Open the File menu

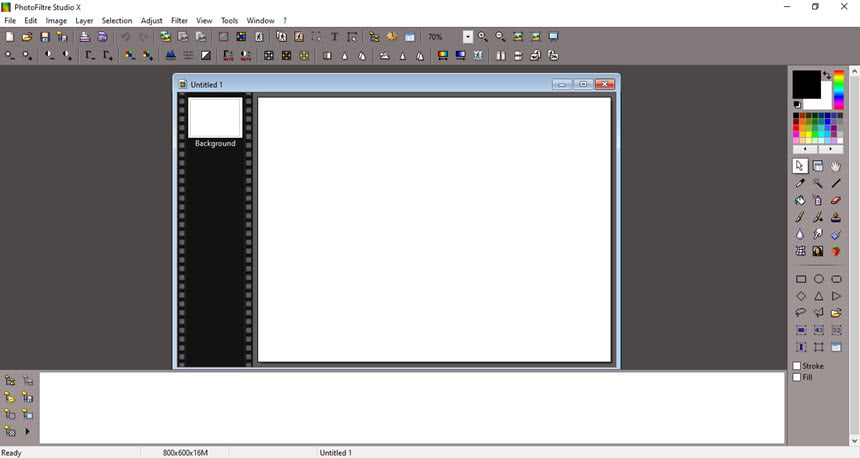click(10, 20)
